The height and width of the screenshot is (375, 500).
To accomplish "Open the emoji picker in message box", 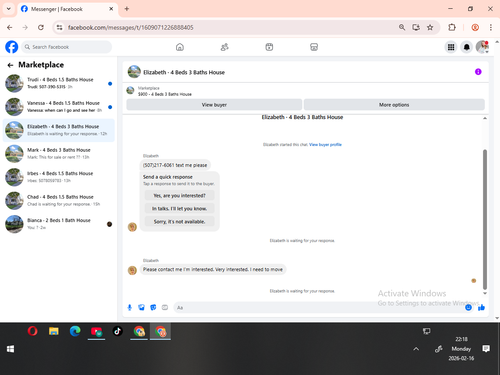I will coord(468,307).
